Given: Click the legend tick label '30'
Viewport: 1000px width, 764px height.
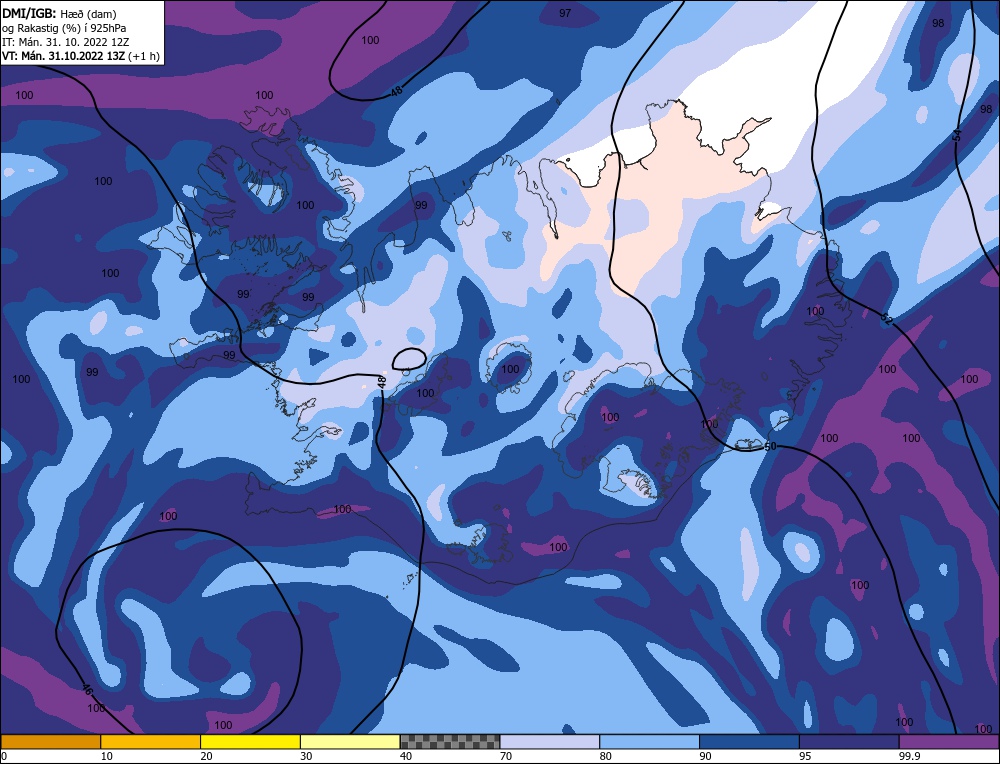Looking at the screenshot, I should 307,756.
